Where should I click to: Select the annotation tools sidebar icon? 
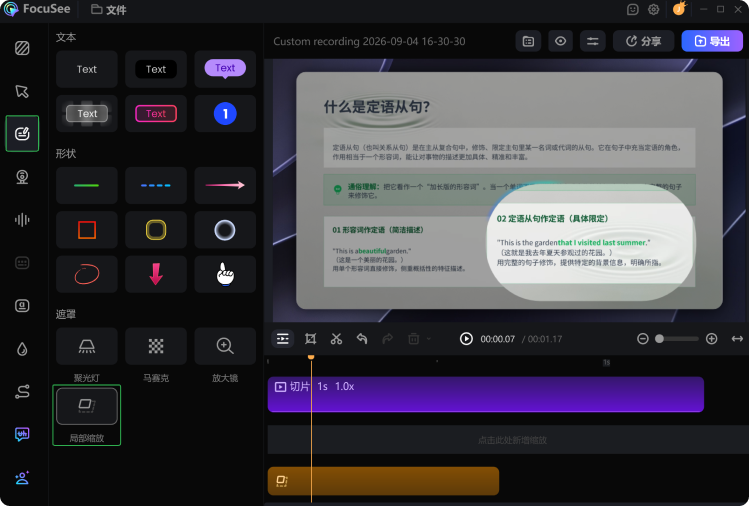(x=22, y=133)
